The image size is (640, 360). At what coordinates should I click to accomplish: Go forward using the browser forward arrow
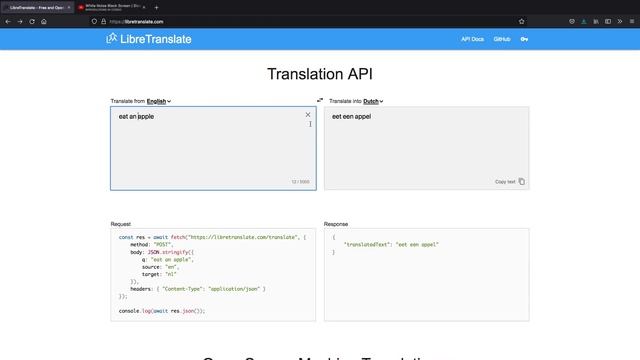[20, 22]
